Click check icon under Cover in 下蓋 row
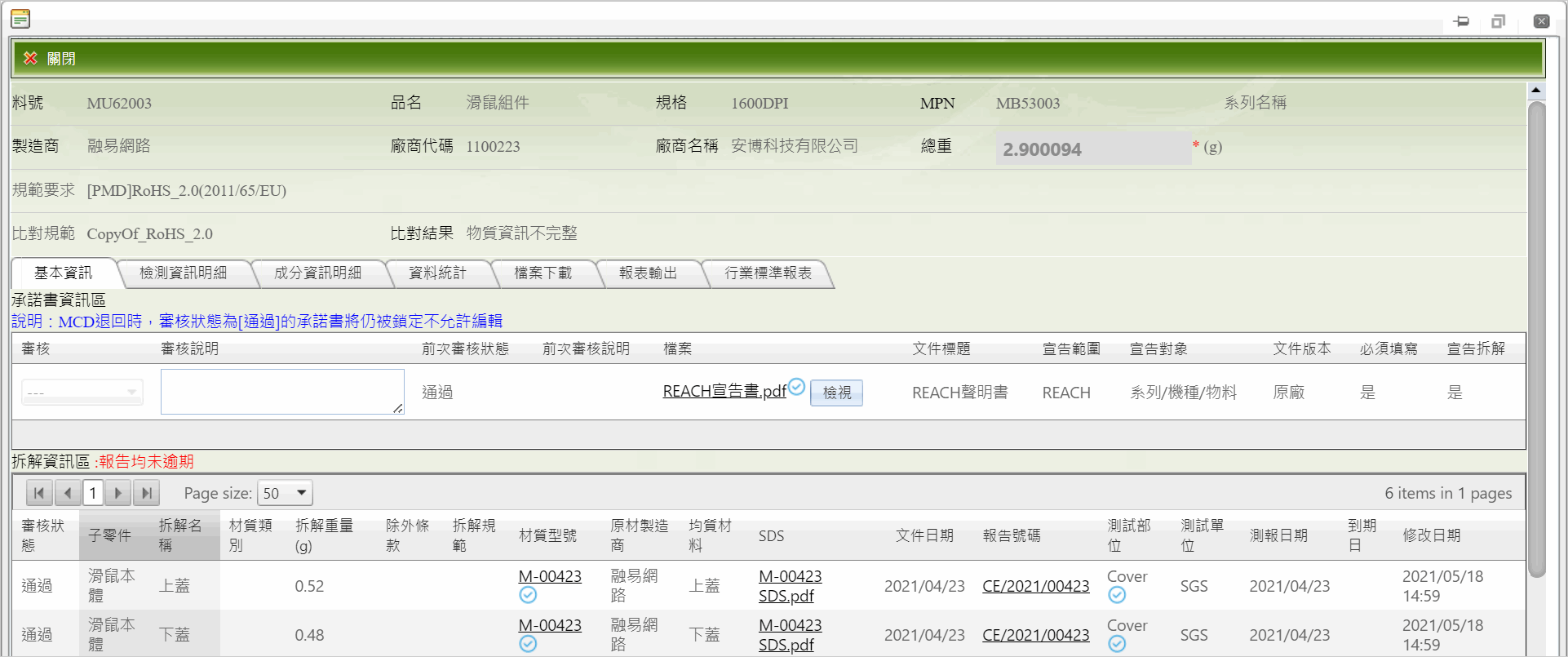The height and width of the screenshot is (657, 1568). [x=1117, y=644]
